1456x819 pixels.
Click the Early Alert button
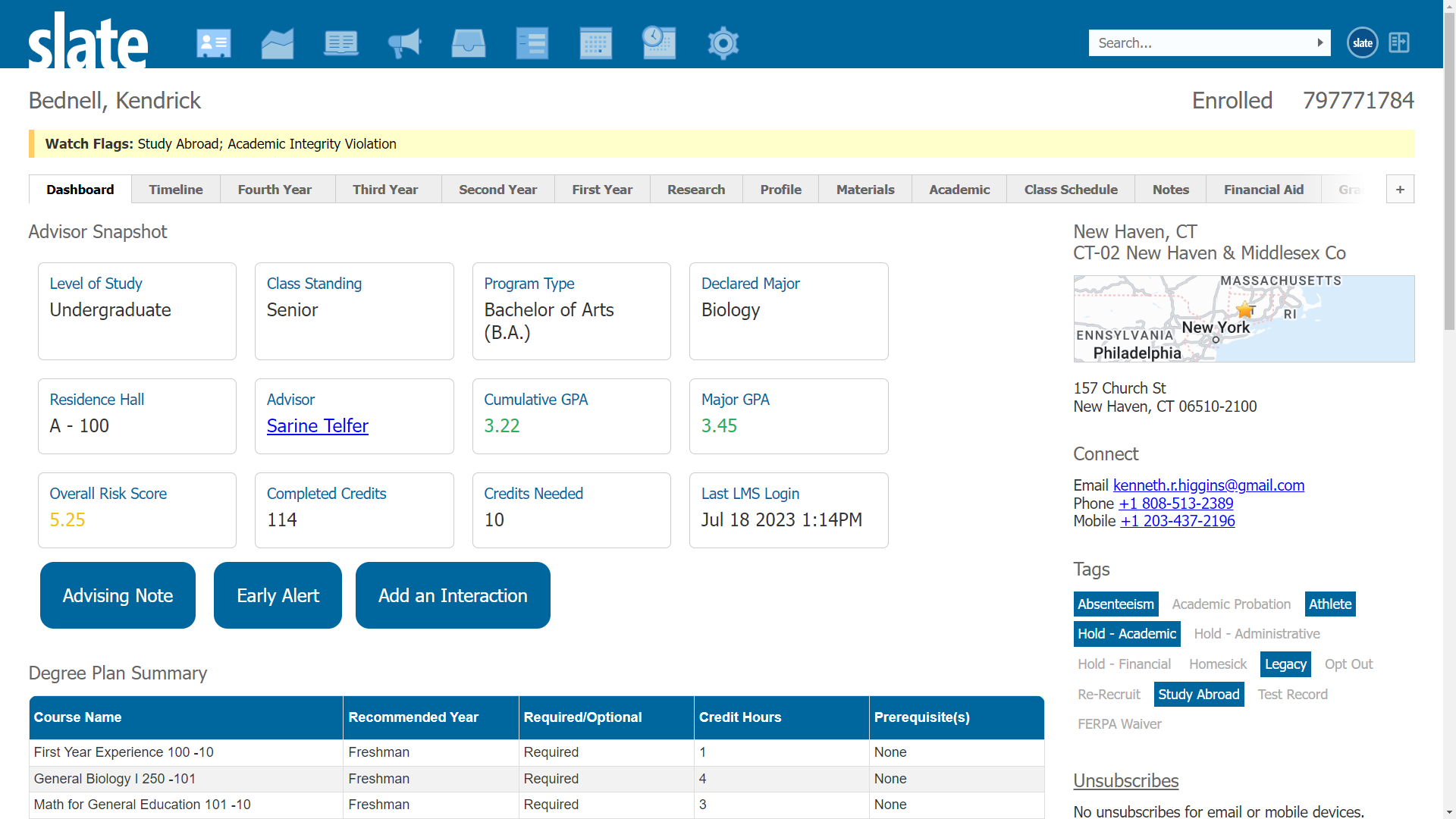(278, 595)
